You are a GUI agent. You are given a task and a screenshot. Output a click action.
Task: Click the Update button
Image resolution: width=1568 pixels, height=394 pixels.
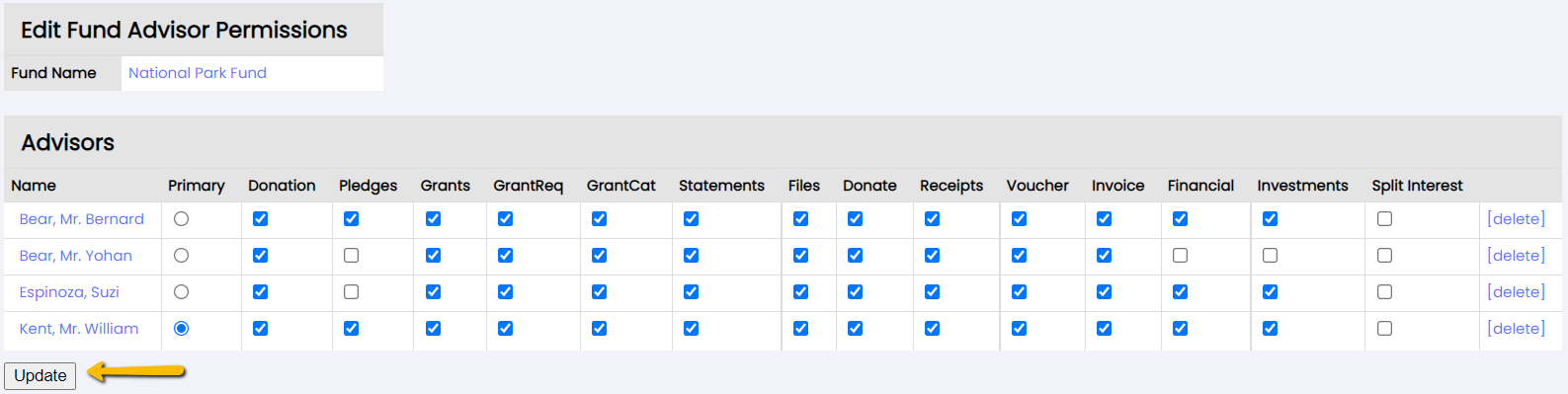(41, 376)
